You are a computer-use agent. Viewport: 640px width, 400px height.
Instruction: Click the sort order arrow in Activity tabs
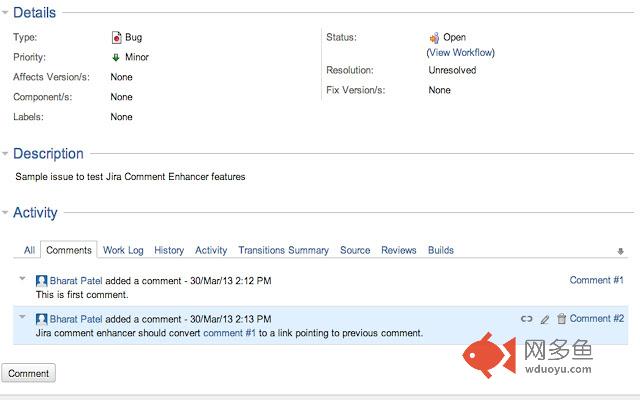coord(620,251)
